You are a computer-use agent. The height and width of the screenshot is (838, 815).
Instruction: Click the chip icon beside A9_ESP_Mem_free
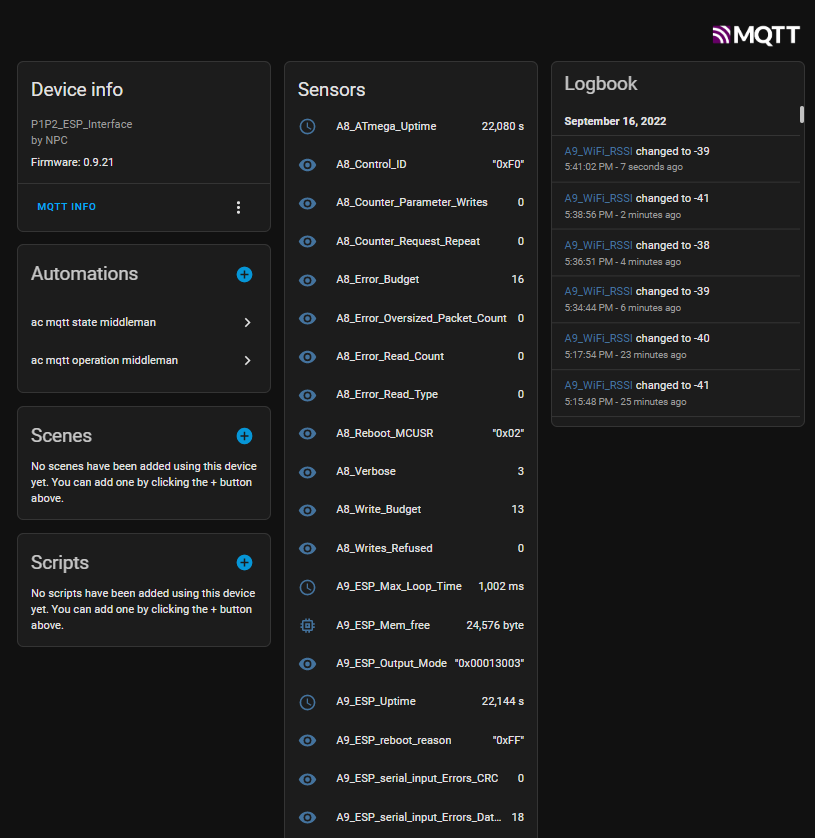click(x=308, y=625)
